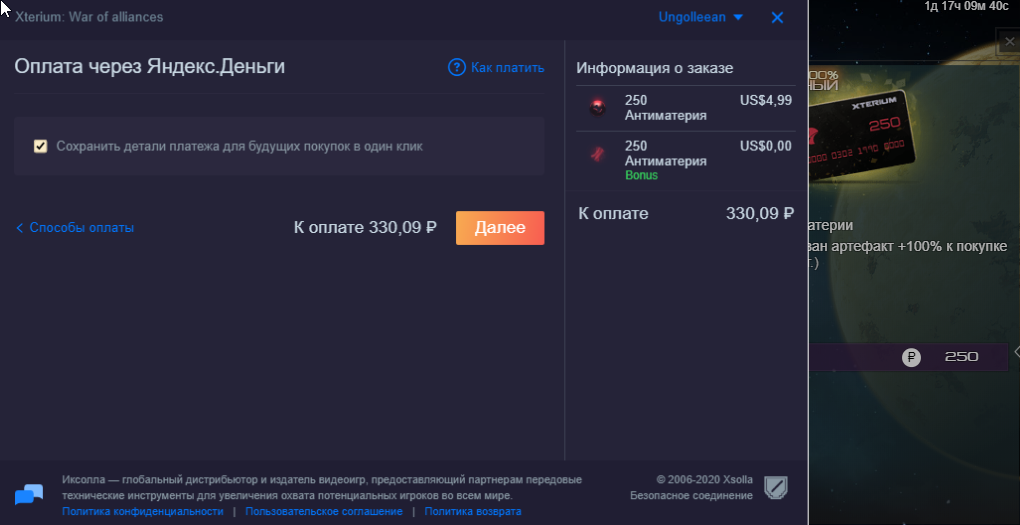Click 'Безопасное соединение' text
Viewport: 1020px width, 525px height.
pyautogui.click(x=691, y=496)
